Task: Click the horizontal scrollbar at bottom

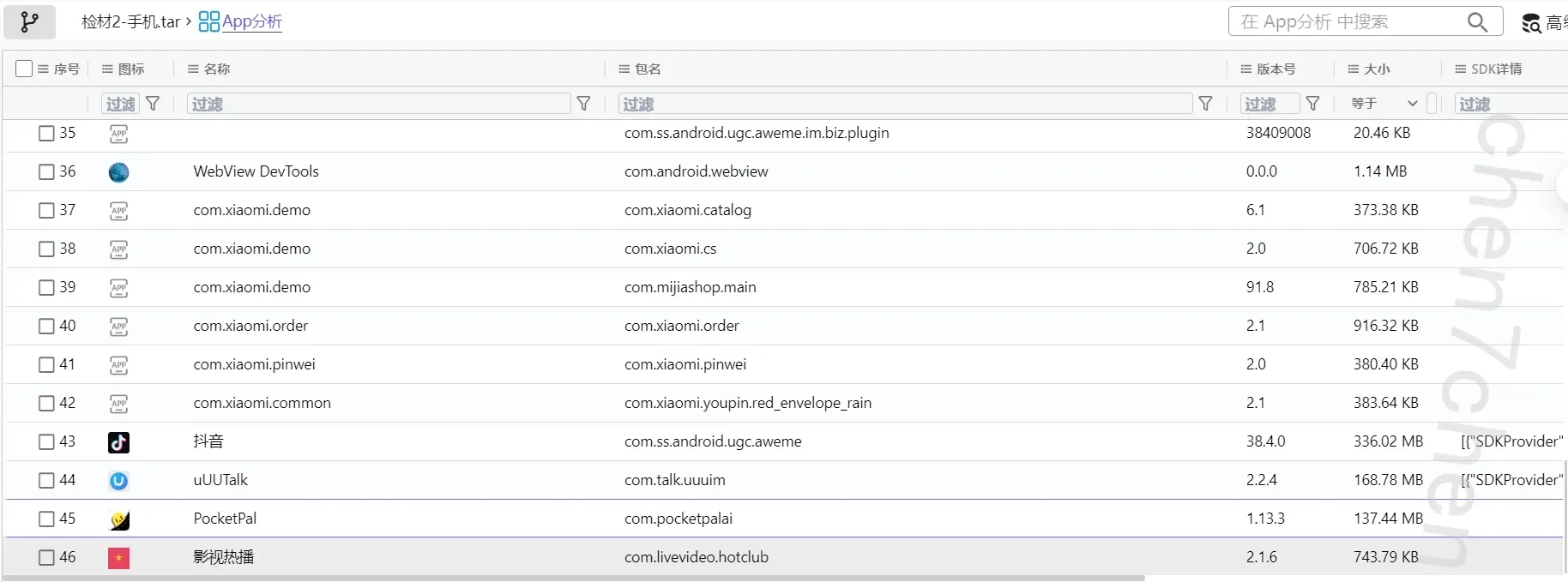Action: (x=575, y=579)
